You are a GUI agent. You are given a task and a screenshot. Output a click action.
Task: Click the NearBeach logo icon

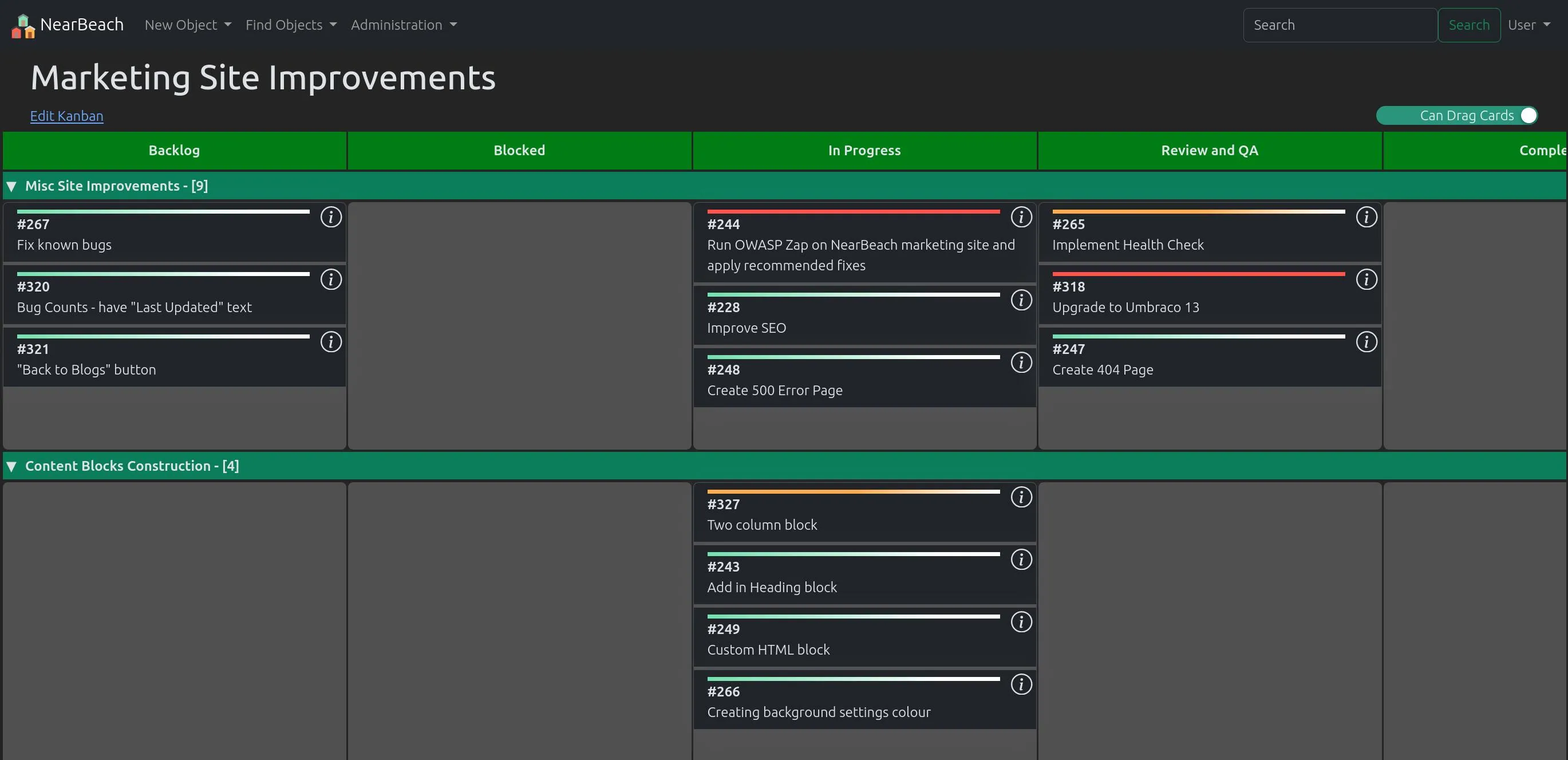[23, 26]
